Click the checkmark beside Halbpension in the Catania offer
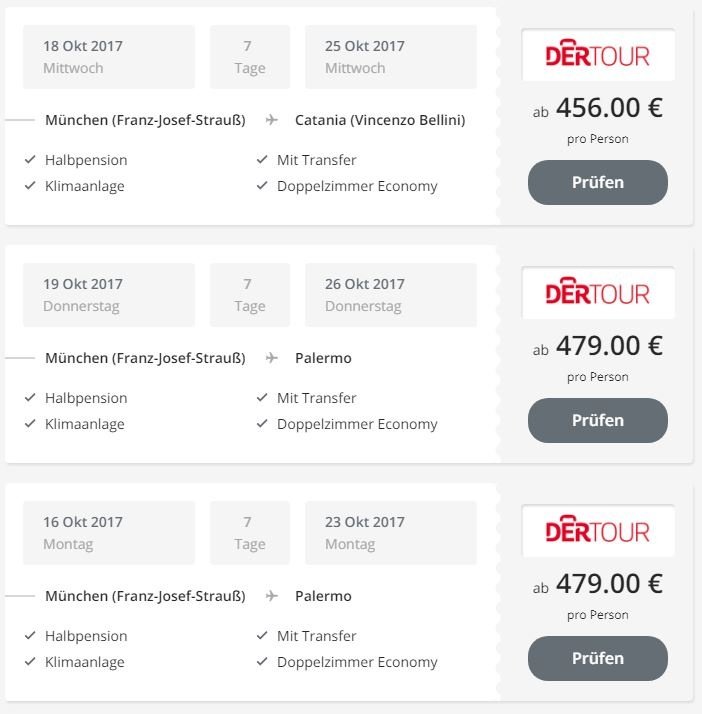Screen dimensions: 702x714 point(30,159)
